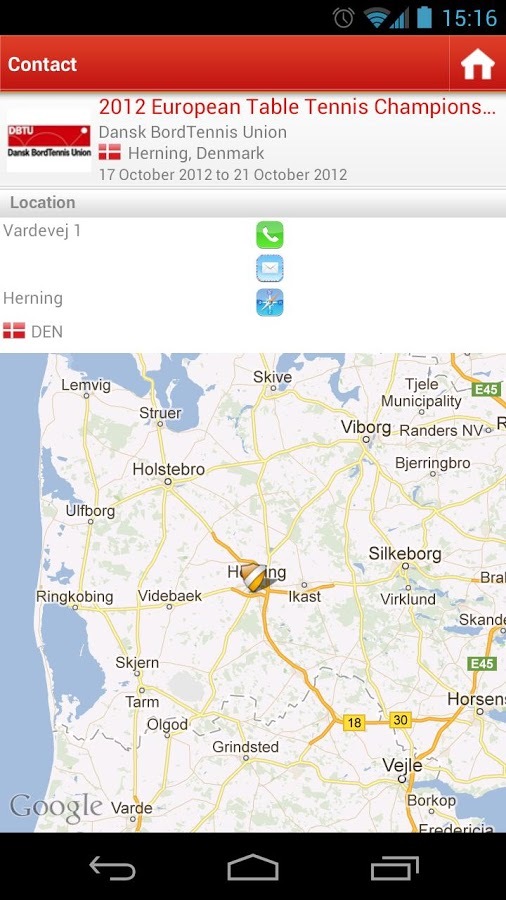Tap the Danish flag beside DEN

click(14, 331)
